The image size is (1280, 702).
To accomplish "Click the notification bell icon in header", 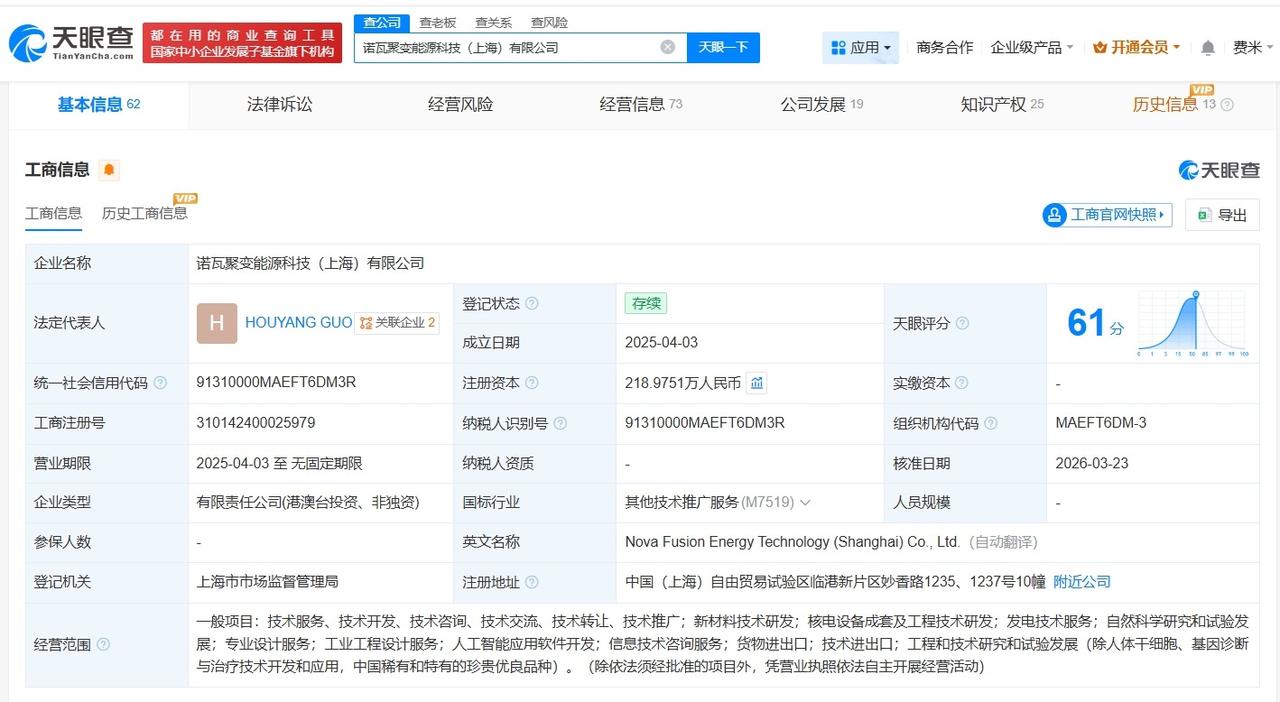I will pyautogui.click(x=1208, y=48).
